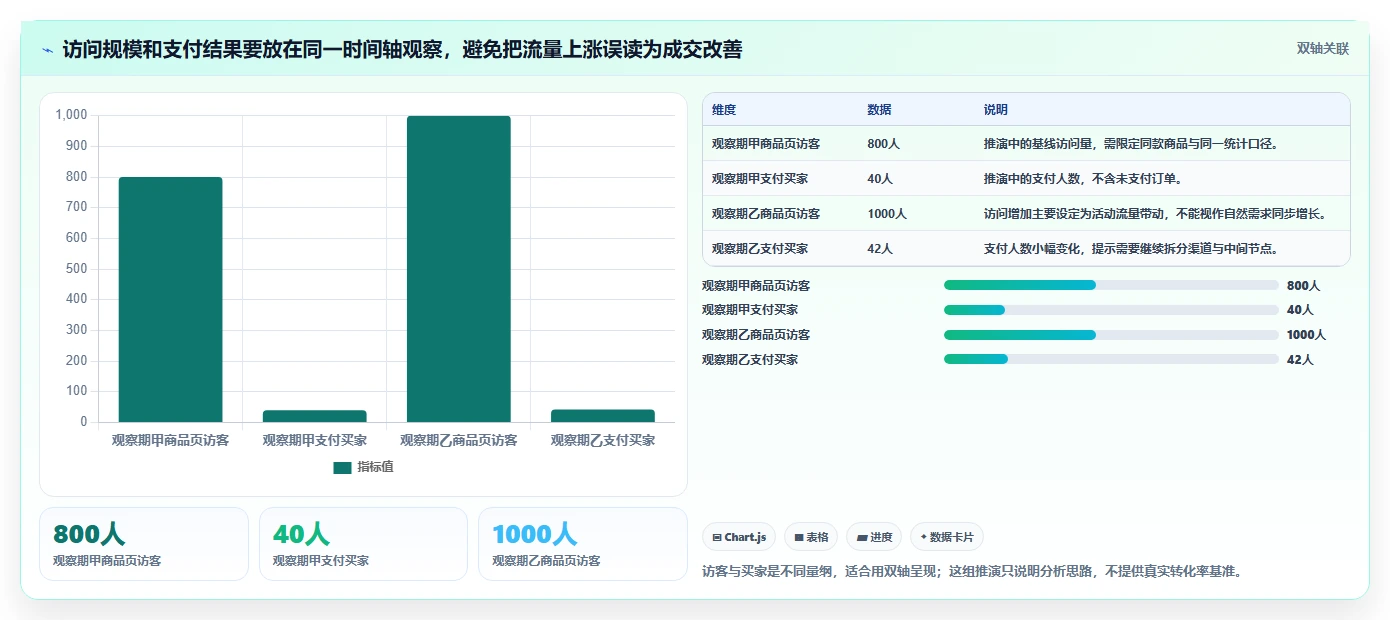The height and width of the screenshot is (620, 1390).
Task: Click the tall chart bar for 观察期甲商品页访客
Action: pos(171,300)
